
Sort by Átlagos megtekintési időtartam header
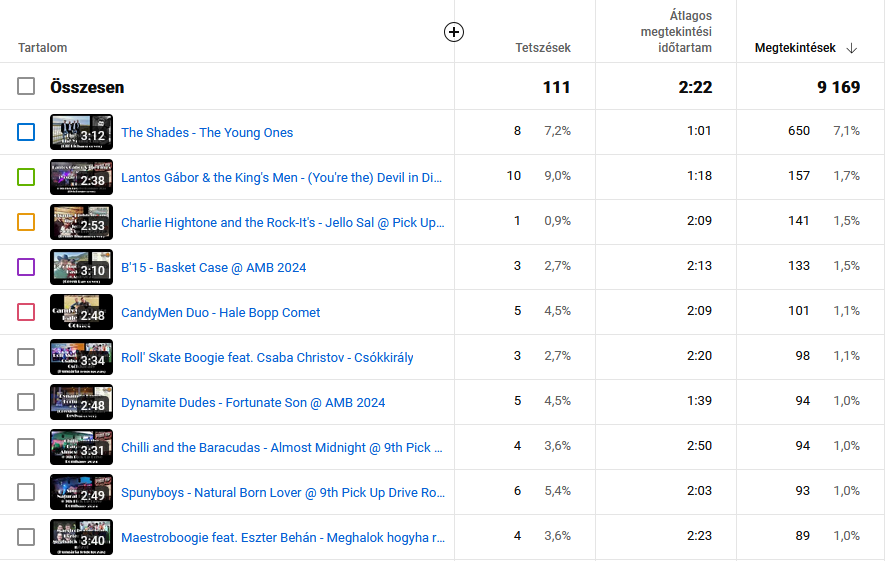(x=676, y=32)
